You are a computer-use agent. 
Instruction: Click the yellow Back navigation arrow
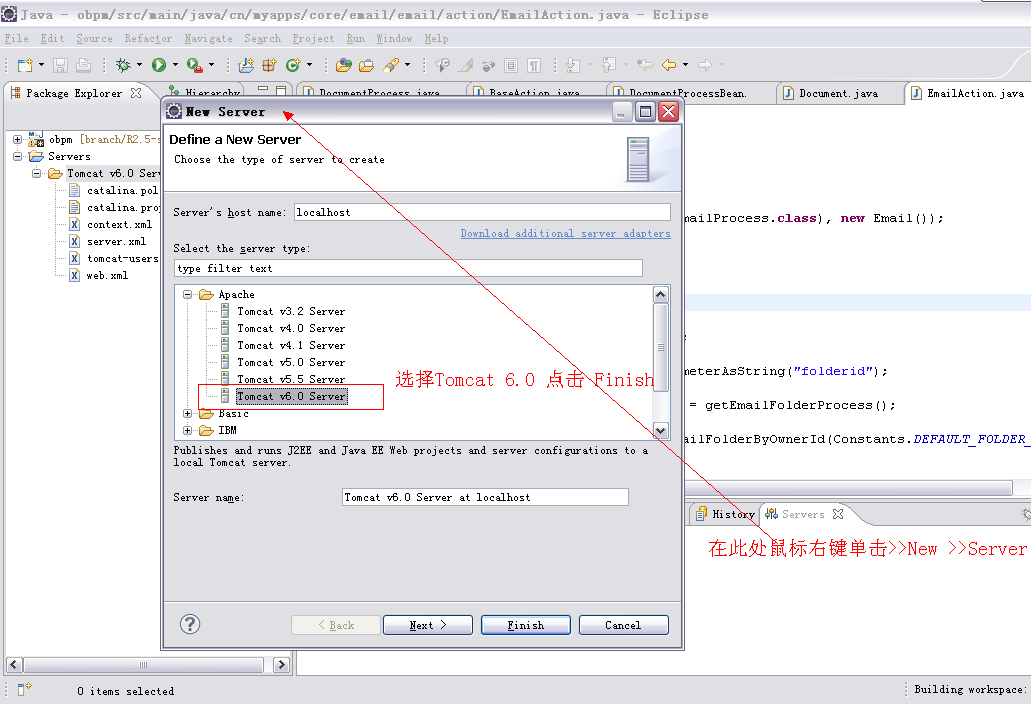tap(669, 65)
